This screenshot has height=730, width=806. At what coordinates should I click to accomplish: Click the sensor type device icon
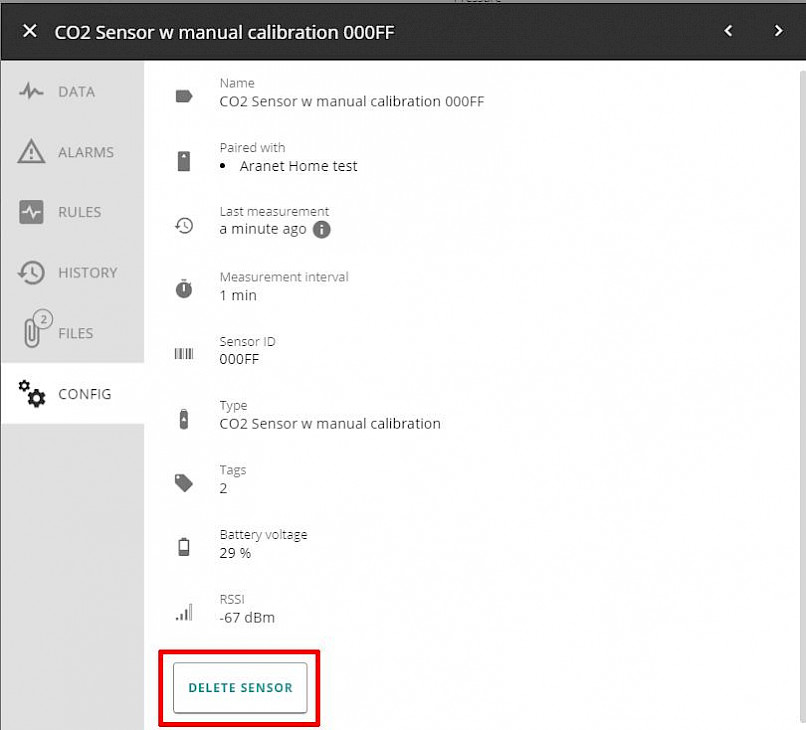(184, 418)
